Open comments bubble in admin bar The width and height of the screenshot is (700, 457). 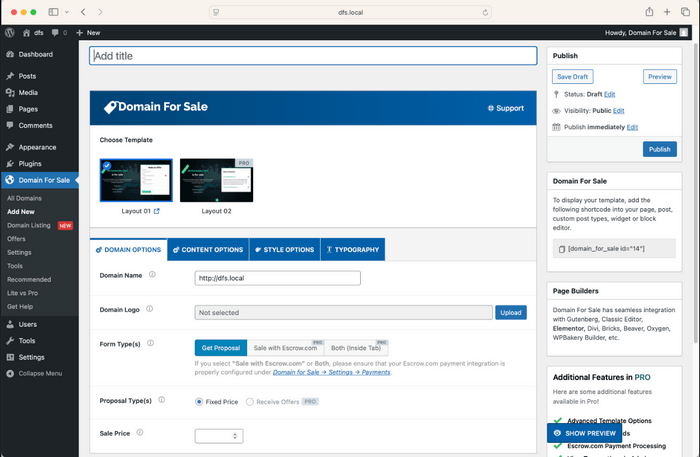(59, 33)
